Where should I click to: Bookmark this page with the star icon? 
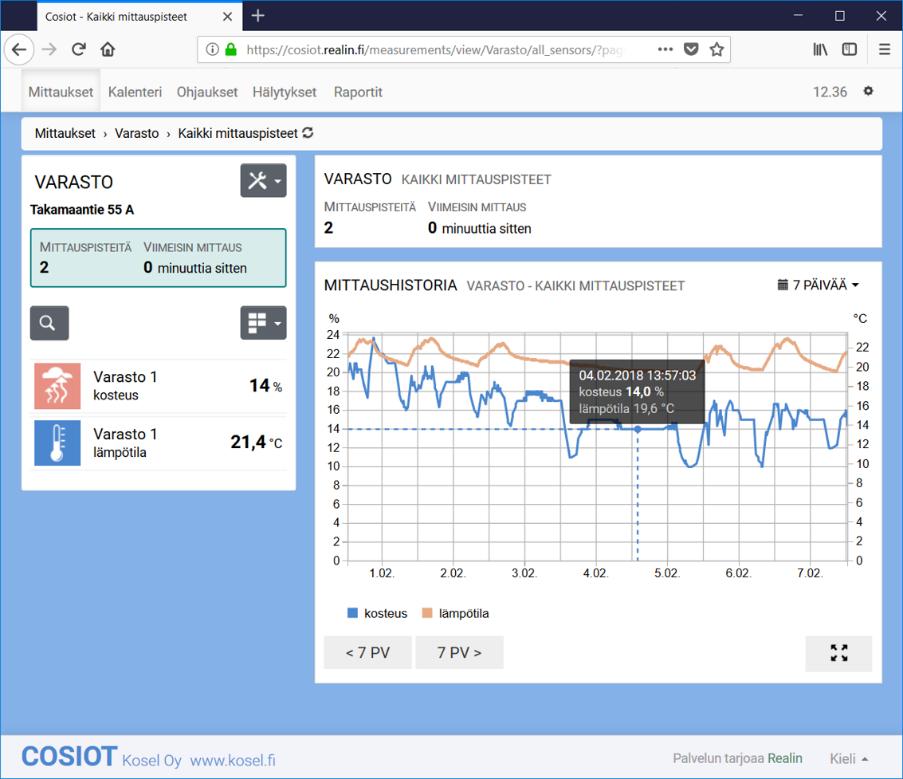pos(716,50)
